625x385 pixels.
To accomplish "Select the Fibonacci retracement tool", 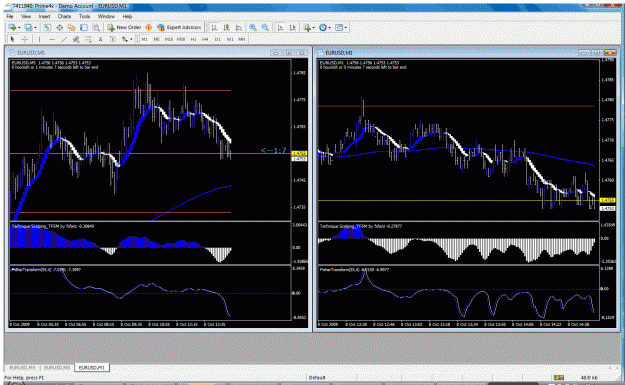I will tap(88, 39).
